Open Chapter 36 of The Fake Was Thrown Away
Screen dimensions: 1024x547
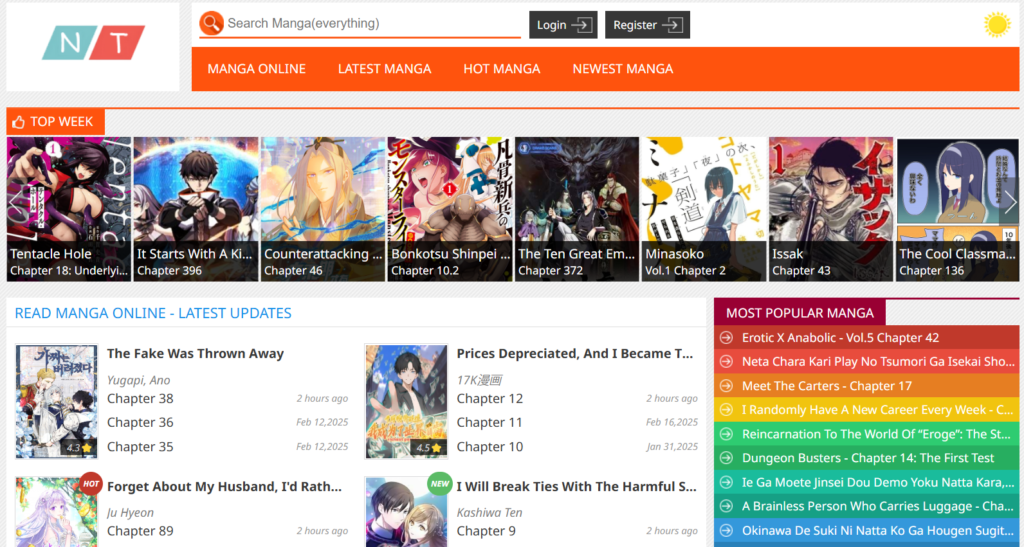pyautogui.click(x=140, y=422)
